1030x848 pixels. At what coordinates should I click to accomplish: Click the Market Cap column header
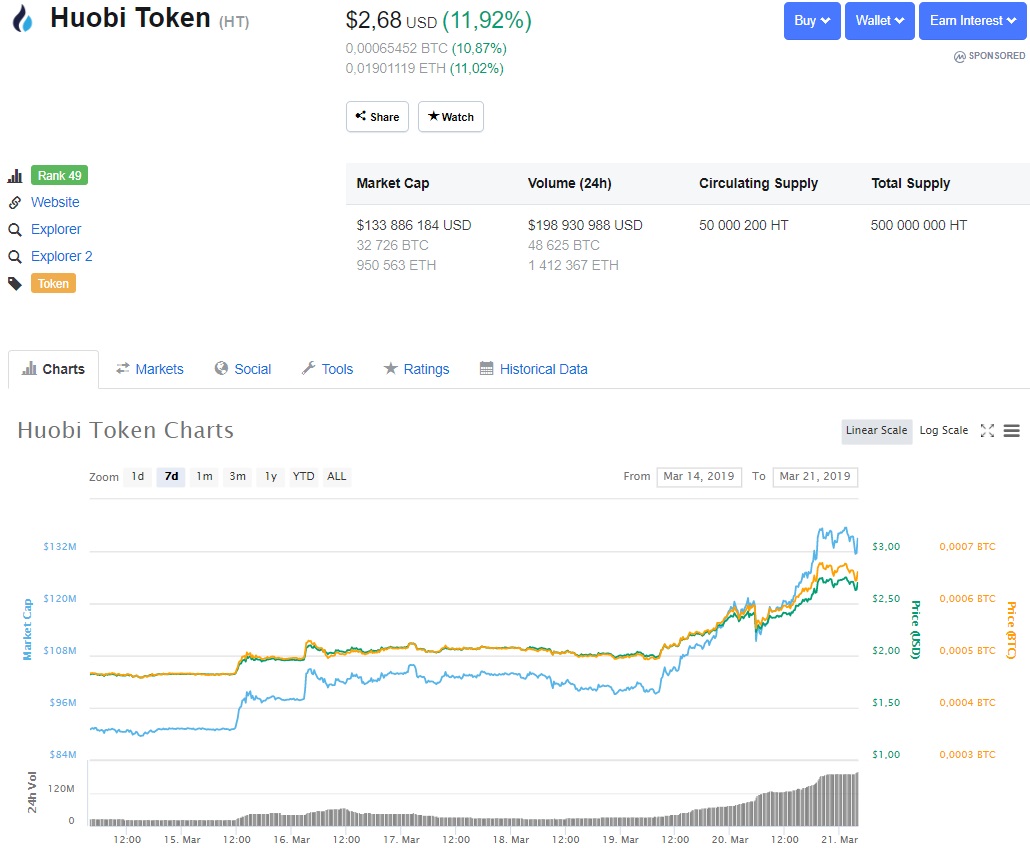[393, 183]
